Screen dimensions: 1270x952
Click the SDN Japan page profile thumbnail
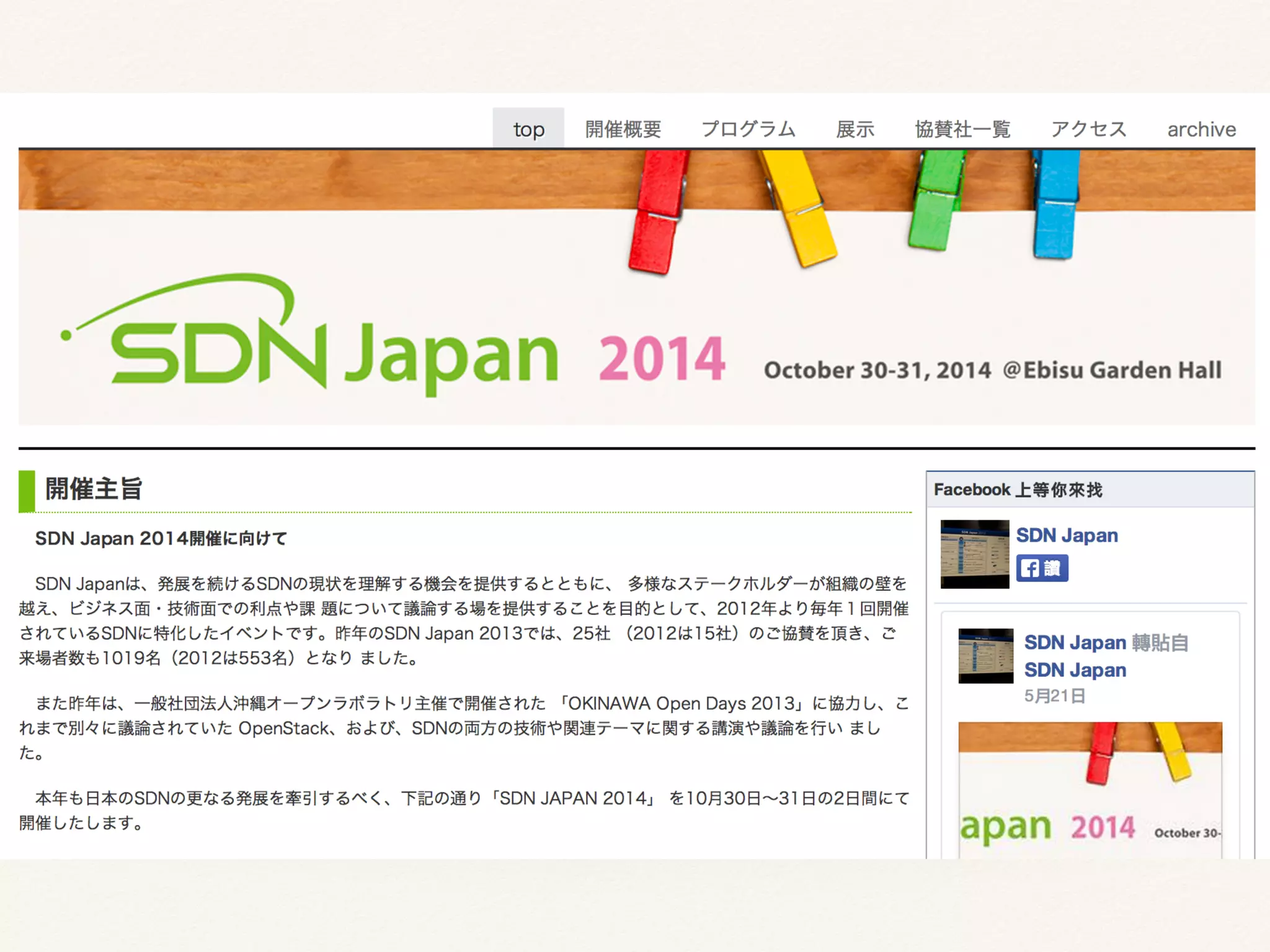(974, 553)
